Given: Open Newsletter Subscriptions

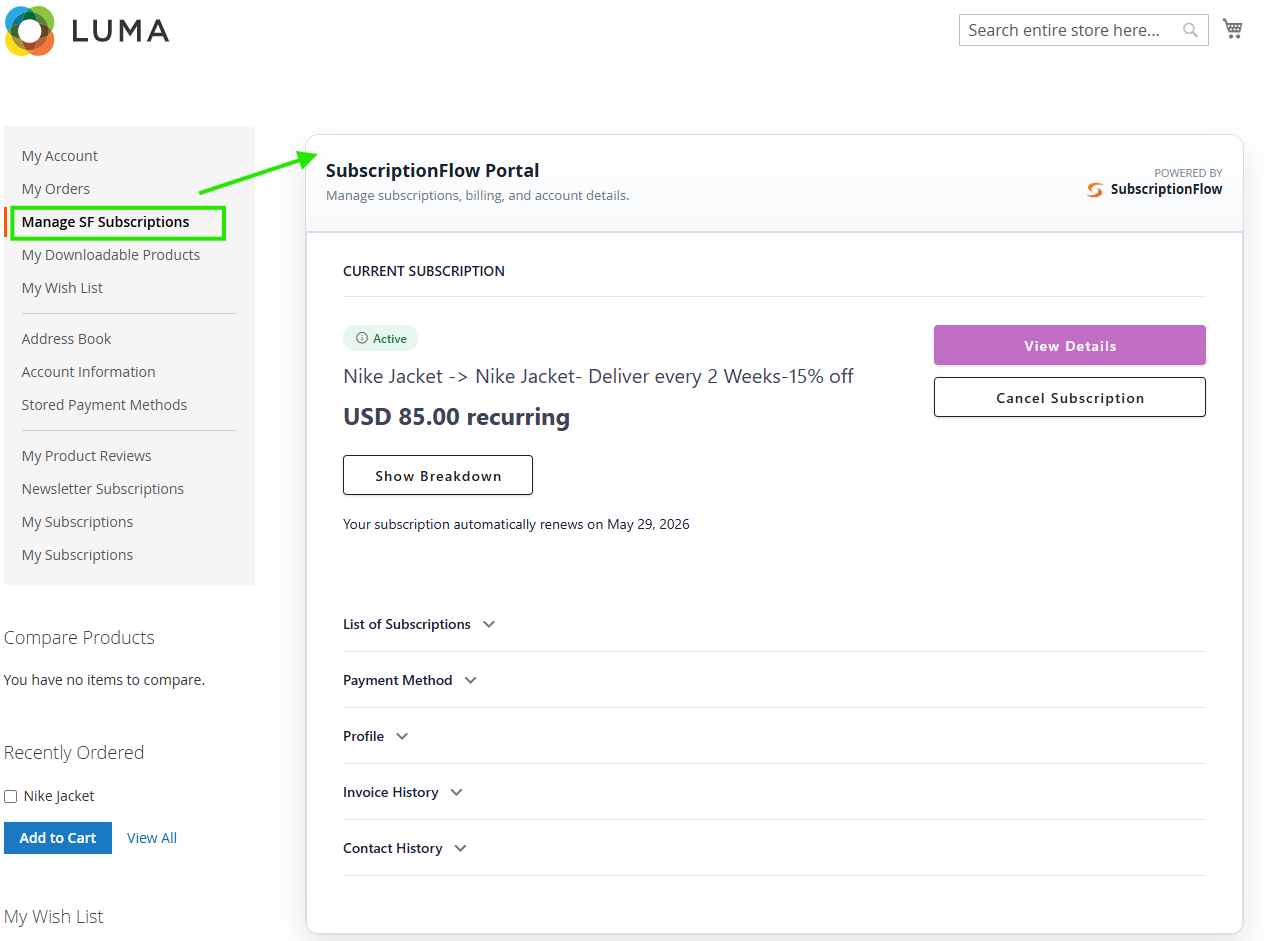Looking at the screenshot, I should [x=103, y=489].
